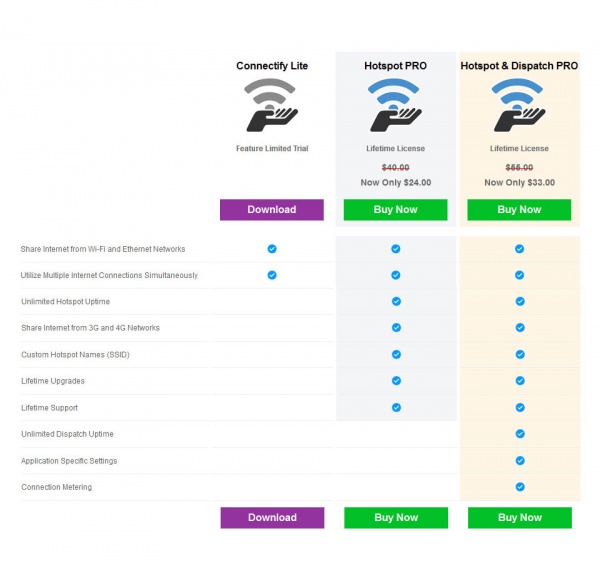The width and height of the screenshot is (600, 561).
Task: Click Dispatch PRO checkmark for Unlimited Dispatch Uptime
Action: pyautogui.click(x=520, y=434)
